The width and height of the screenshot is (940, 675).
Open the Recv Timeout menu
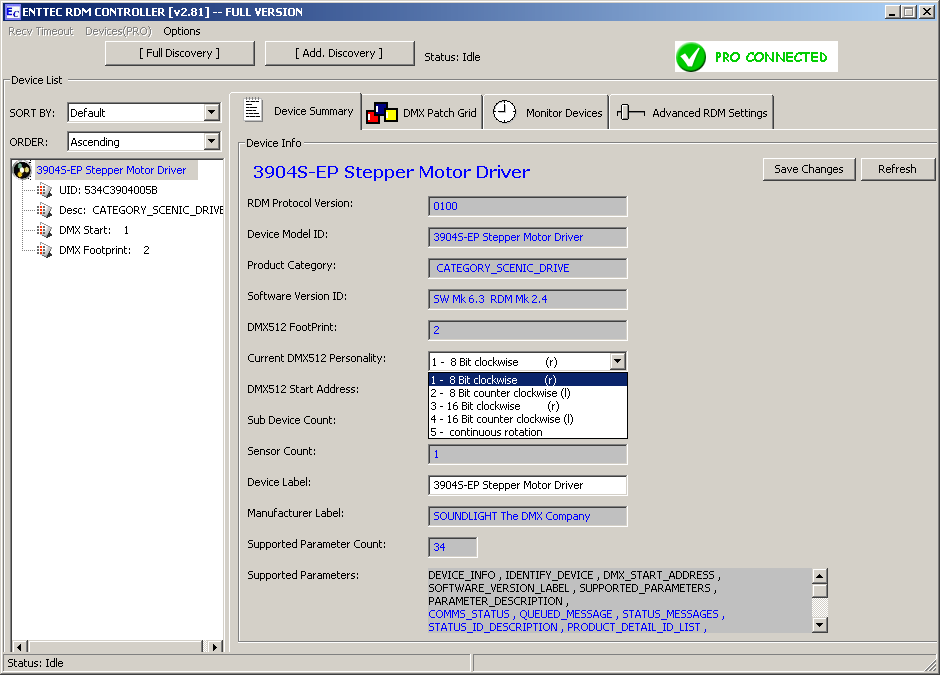tap(41, 31)
